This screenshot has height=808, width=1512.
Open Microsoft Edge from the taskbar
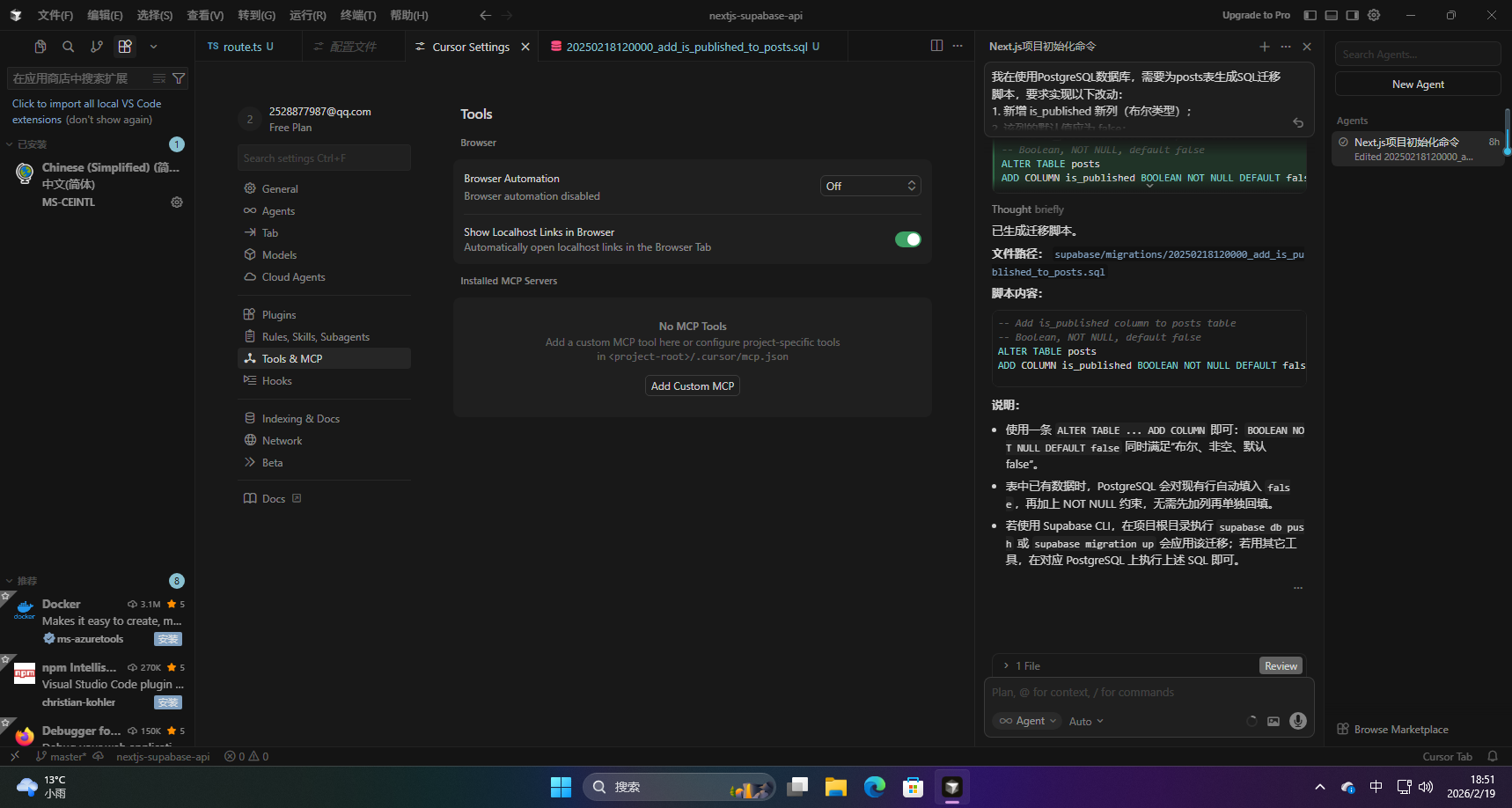[875, 787]
